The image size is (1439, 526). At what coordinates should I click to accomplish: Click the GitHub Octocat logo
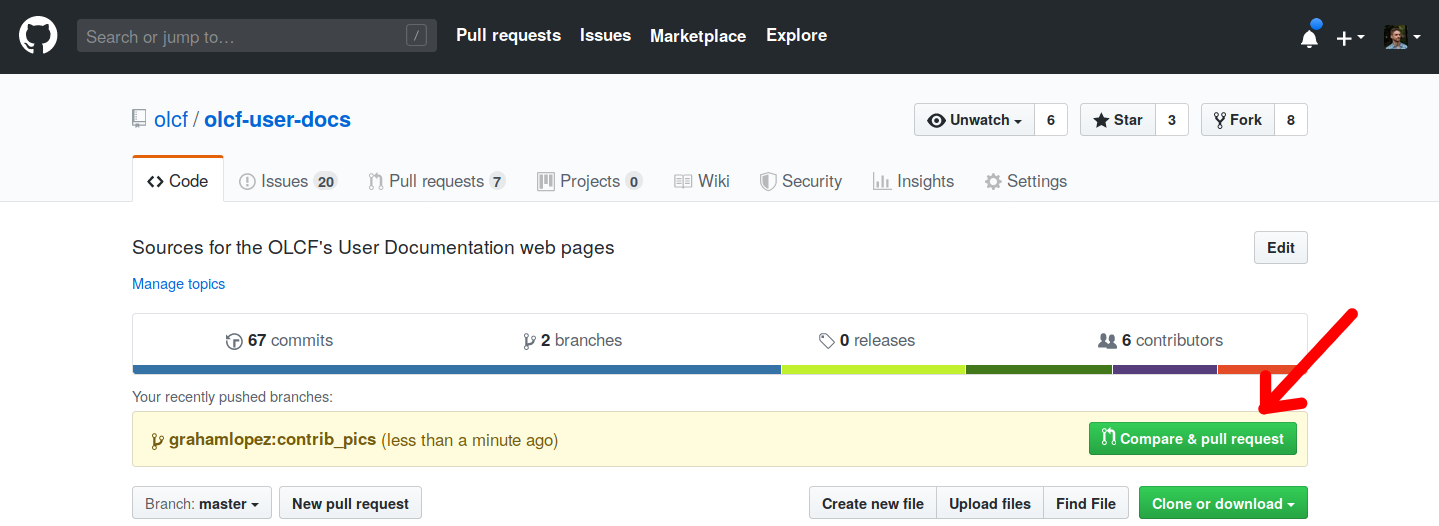[38, 36]
